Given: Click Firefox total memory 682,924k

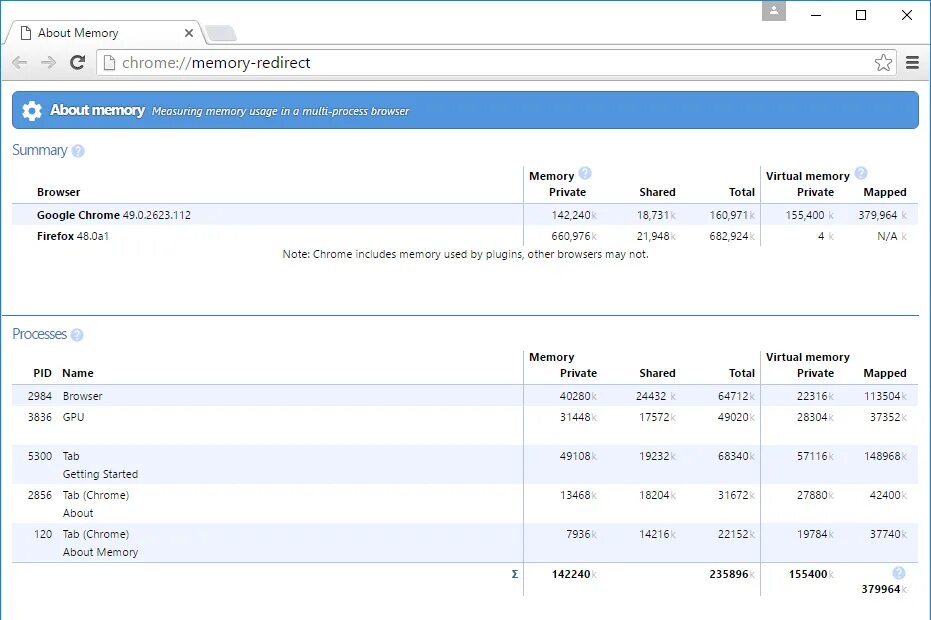Looking at the screenshot, I should coord(732,236).
